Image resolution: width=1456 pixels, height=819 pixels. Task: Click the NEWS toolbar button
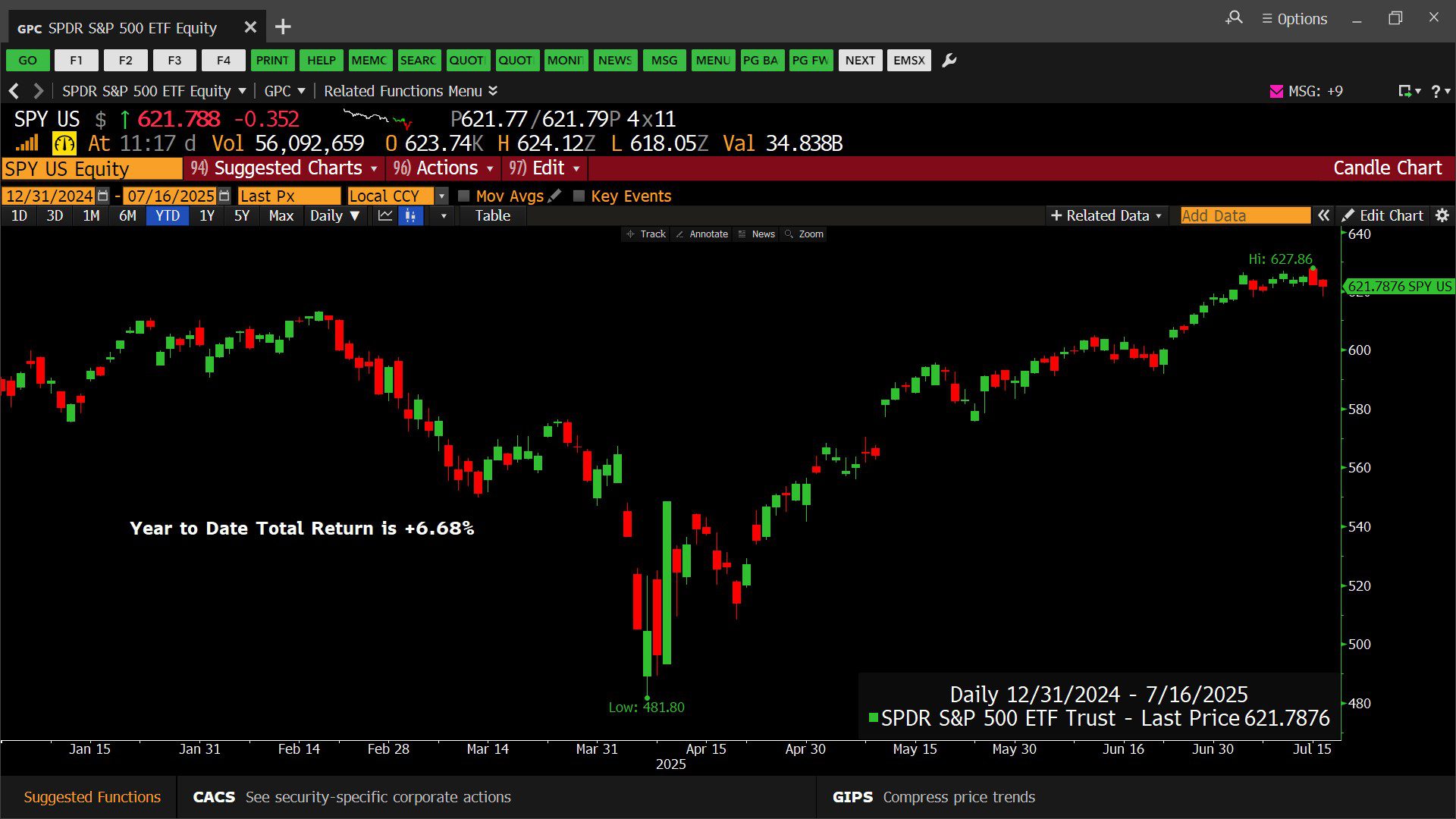[x=615, y=61]
